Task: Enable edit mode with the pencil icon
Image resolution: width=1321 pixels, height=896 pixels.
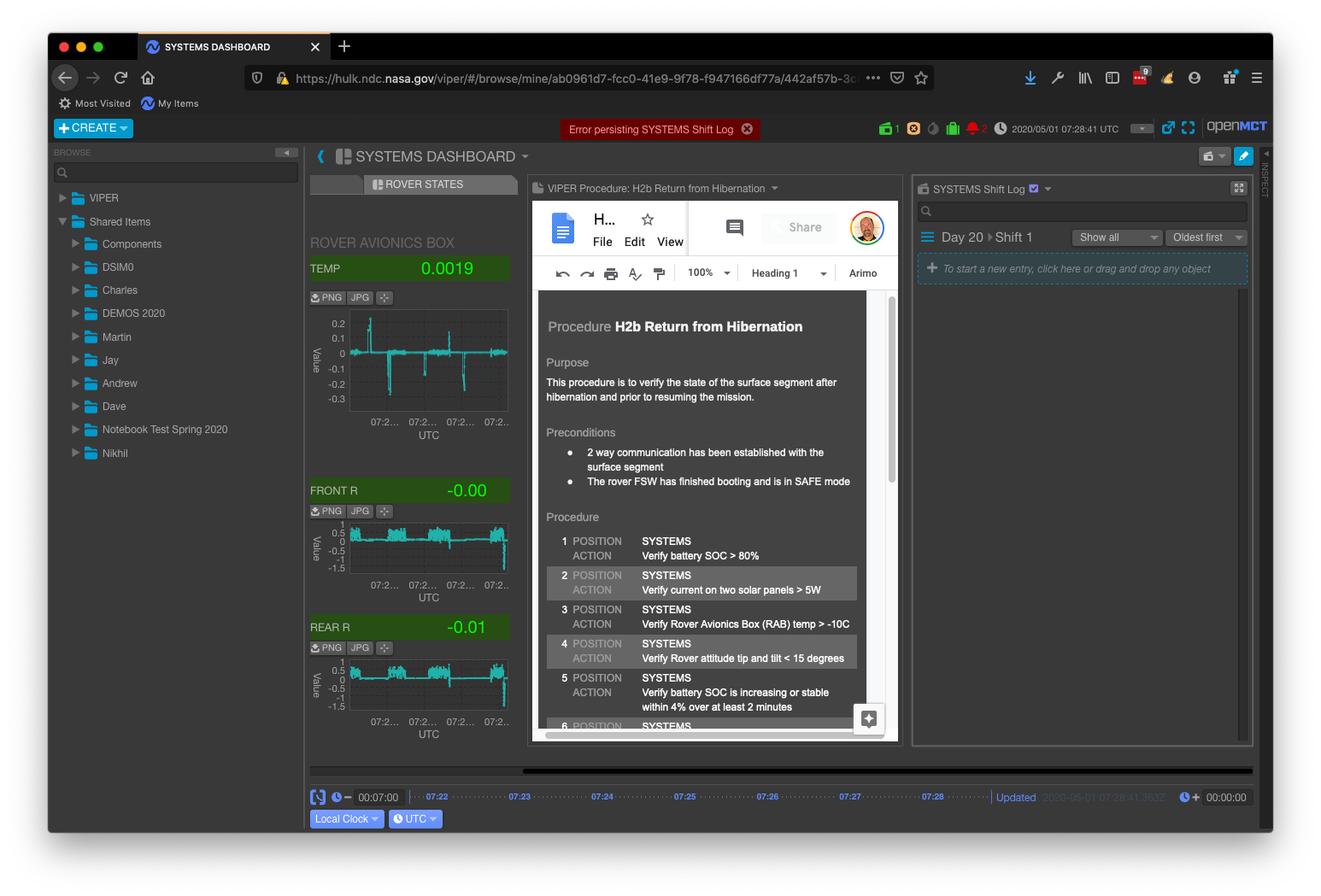Action: [1244, 156]
